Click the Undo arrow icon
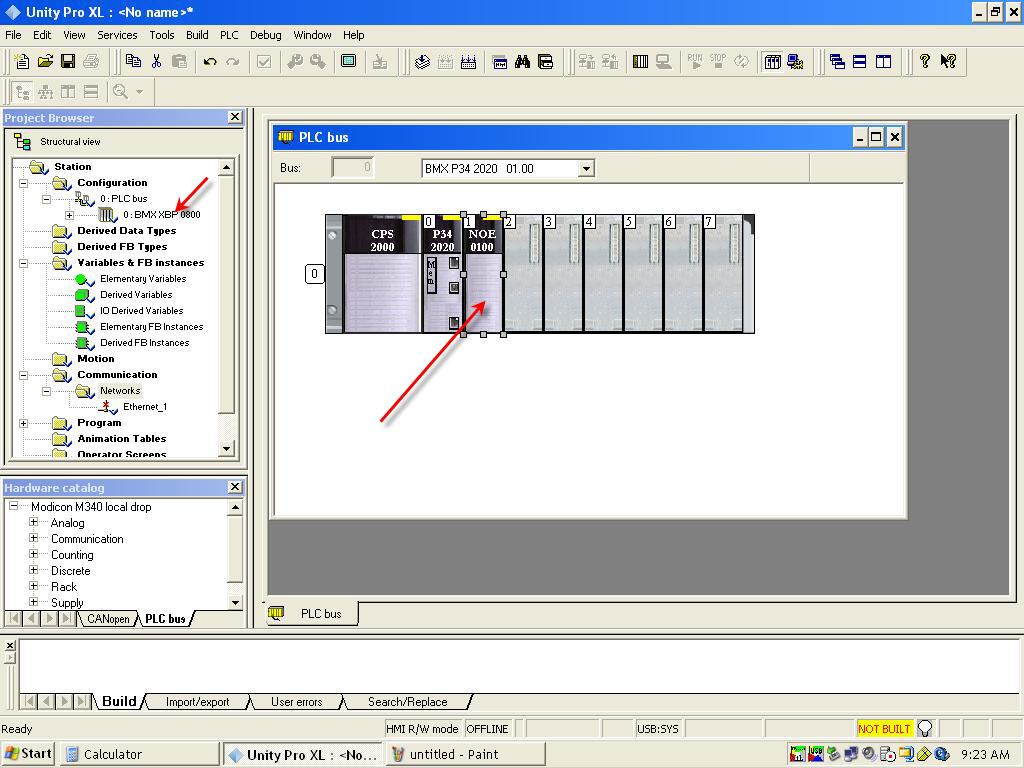 click(210, 61)
